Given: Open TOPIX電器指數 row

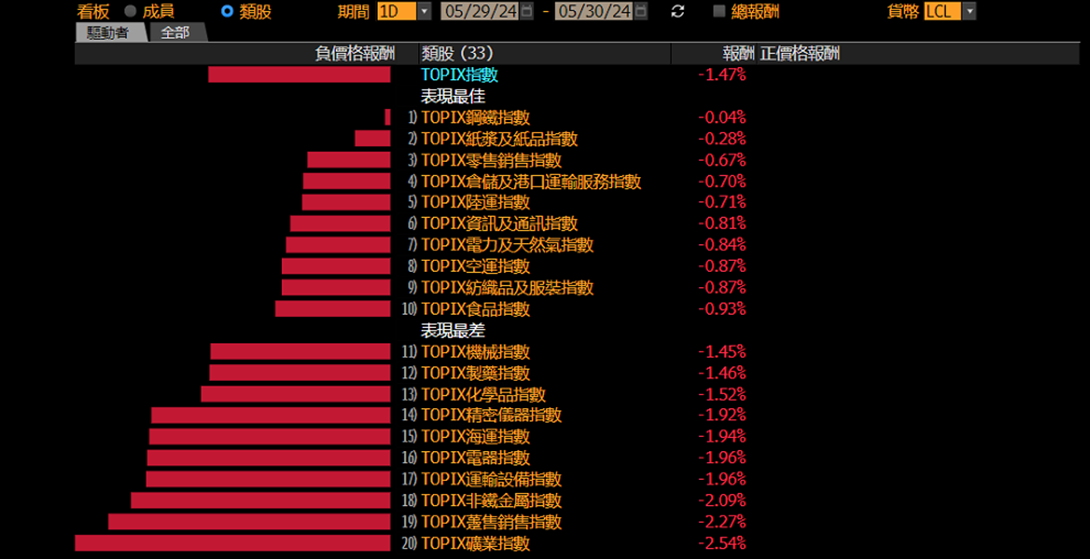Looking at the screenshot, I should click(x=475, y=457).
